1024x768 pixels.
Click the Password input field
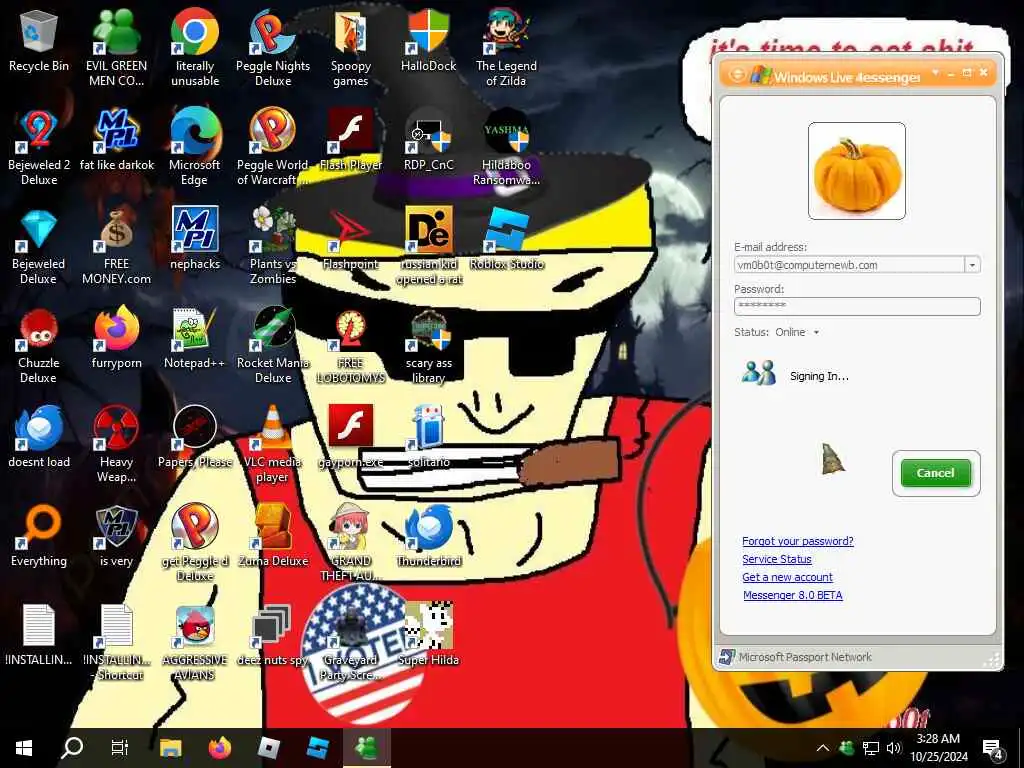click(857, 306)
